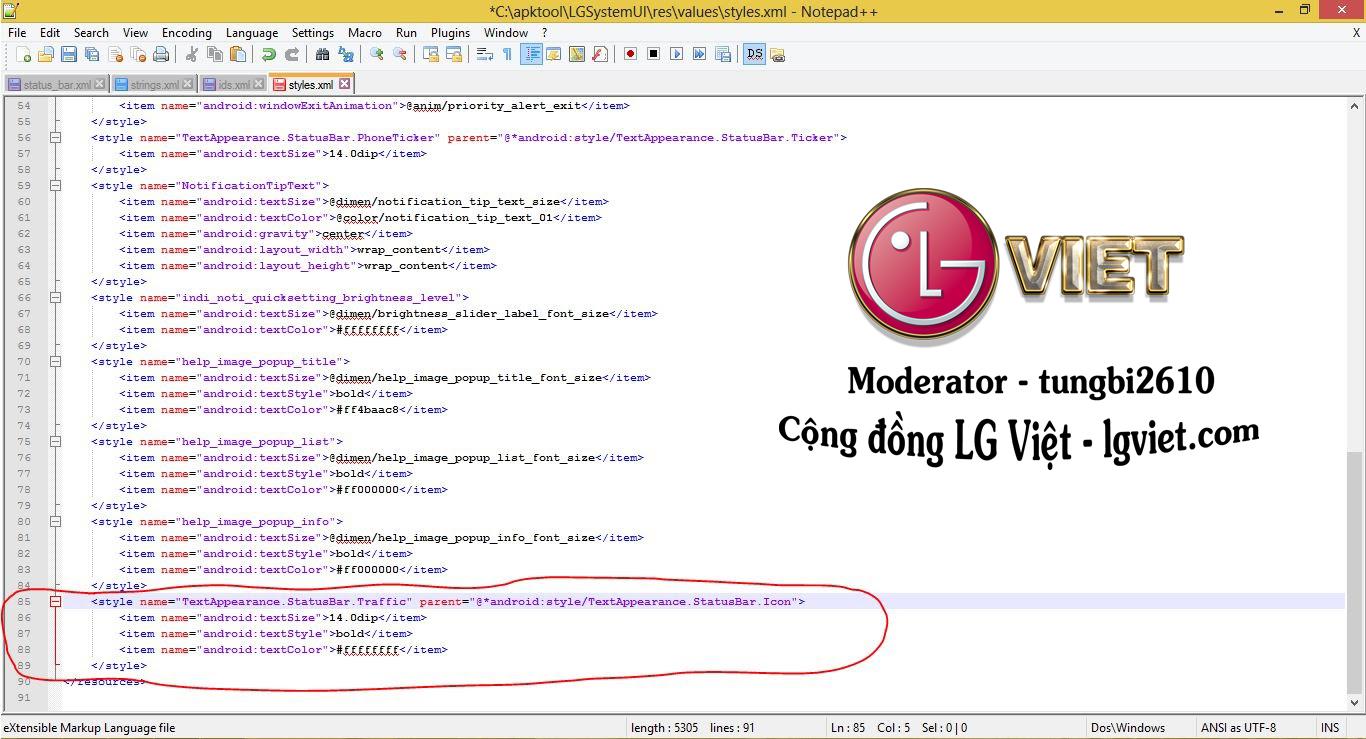The height and width of the screenshot is (739, 1366).
Task: Toggle DSpellCheck DS toolbar button
Action: (x=754, y=54)
